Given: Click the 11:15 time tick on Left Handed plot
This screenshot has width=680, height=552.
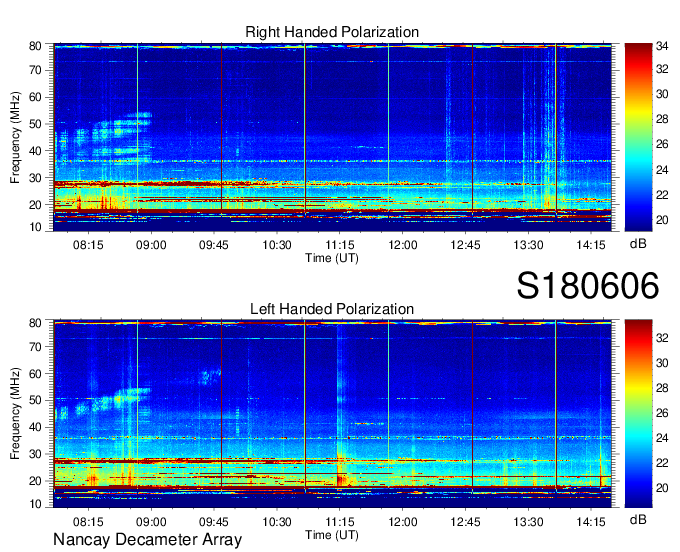Looking at the screenshot, I should (x=340, y=522).
